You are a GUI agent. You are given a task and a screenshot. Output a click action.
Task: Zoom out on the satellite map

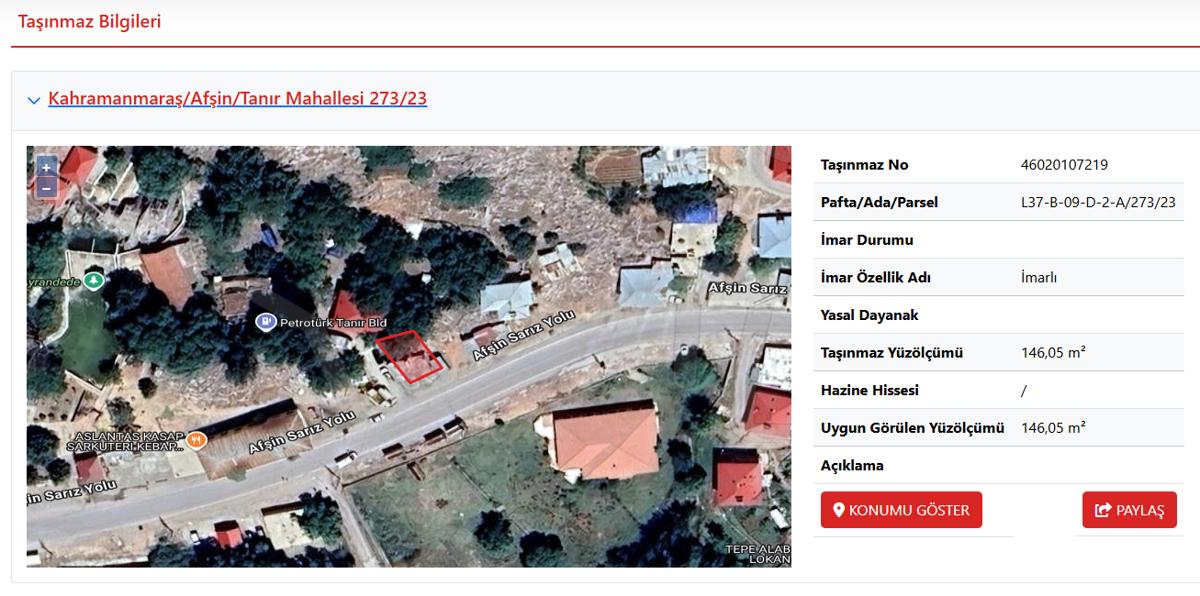coord(46,187)
